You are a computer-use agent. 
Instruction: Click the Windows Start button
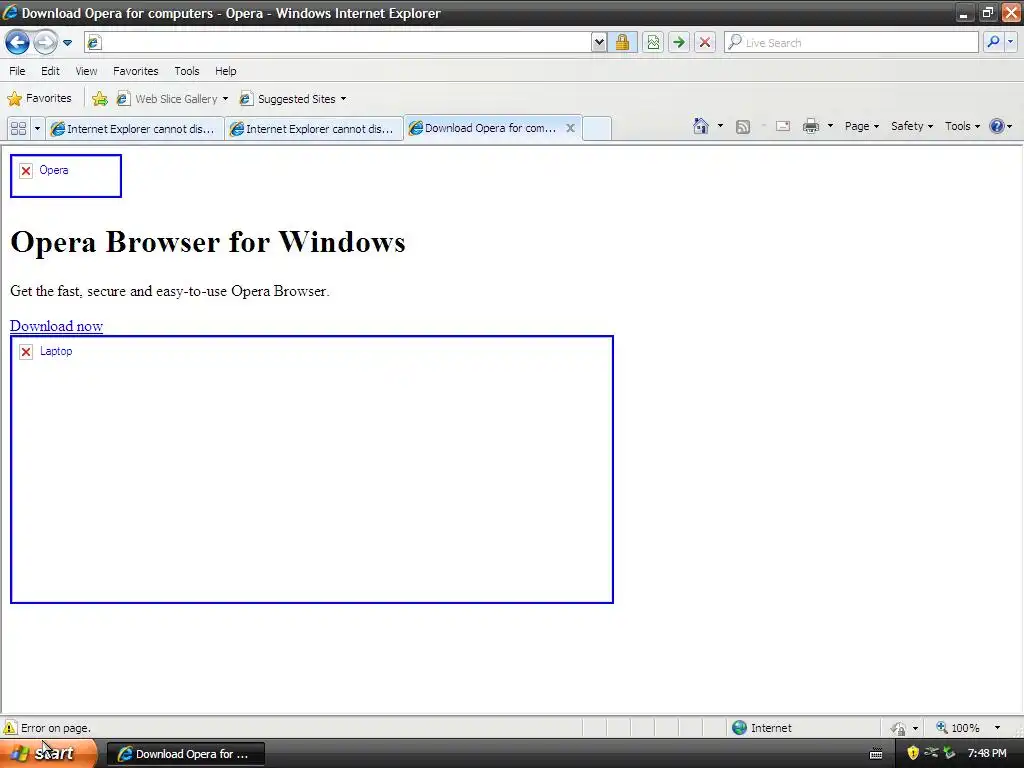pyautogui.click(x=49, y=753)
